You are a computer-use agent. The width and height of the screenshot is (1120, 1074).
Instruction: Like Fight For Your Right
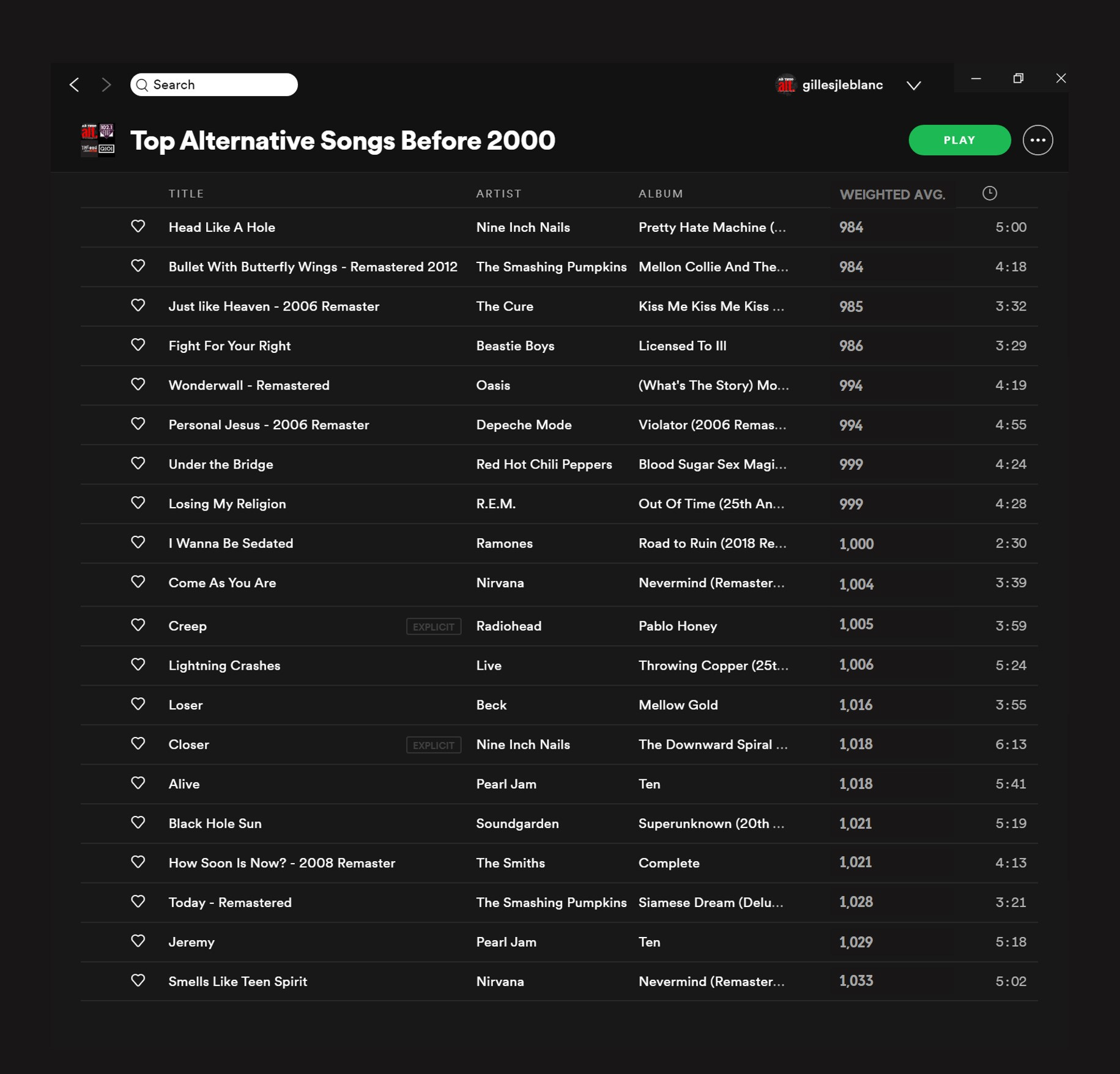coord(138,345)
